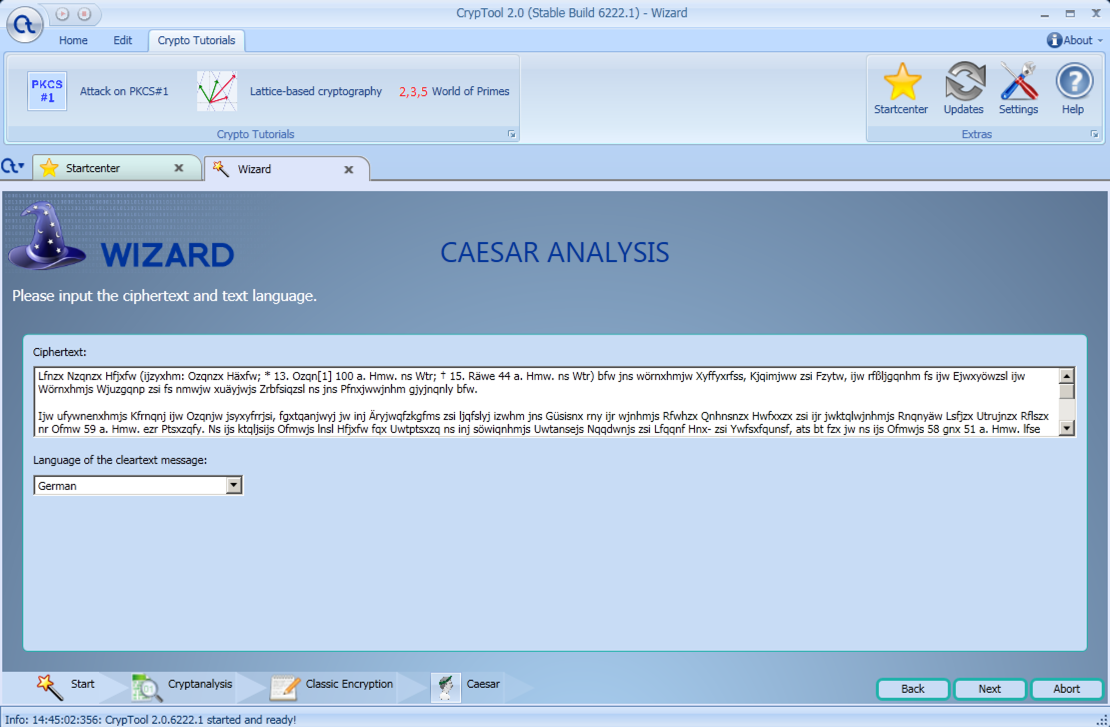Close the Wizard tab

tap(348, 170)
